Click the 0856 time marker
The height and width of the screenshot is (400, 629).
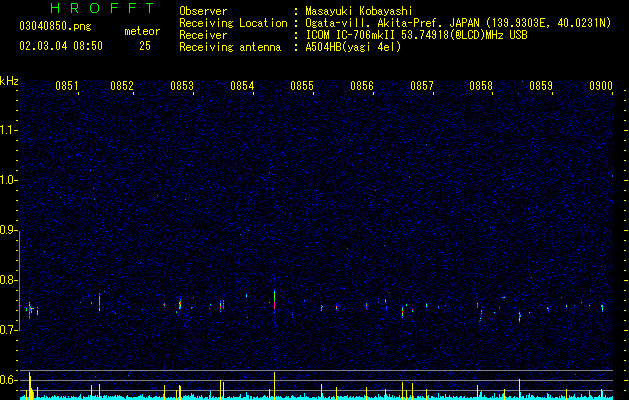(362, 86)
